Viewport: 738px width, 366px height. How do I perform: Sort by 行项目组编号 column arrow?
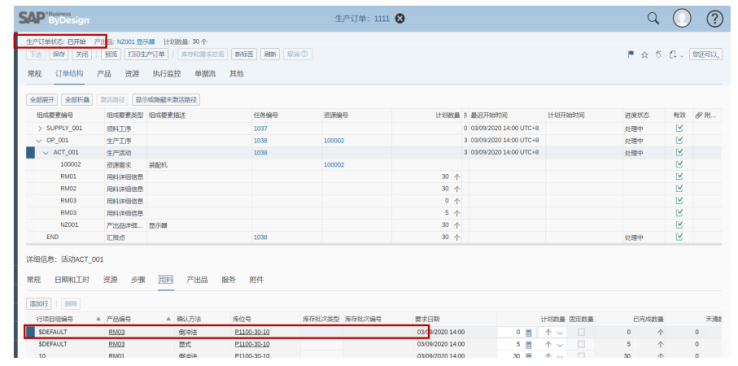pyautogui.click(x=99, y=319)
